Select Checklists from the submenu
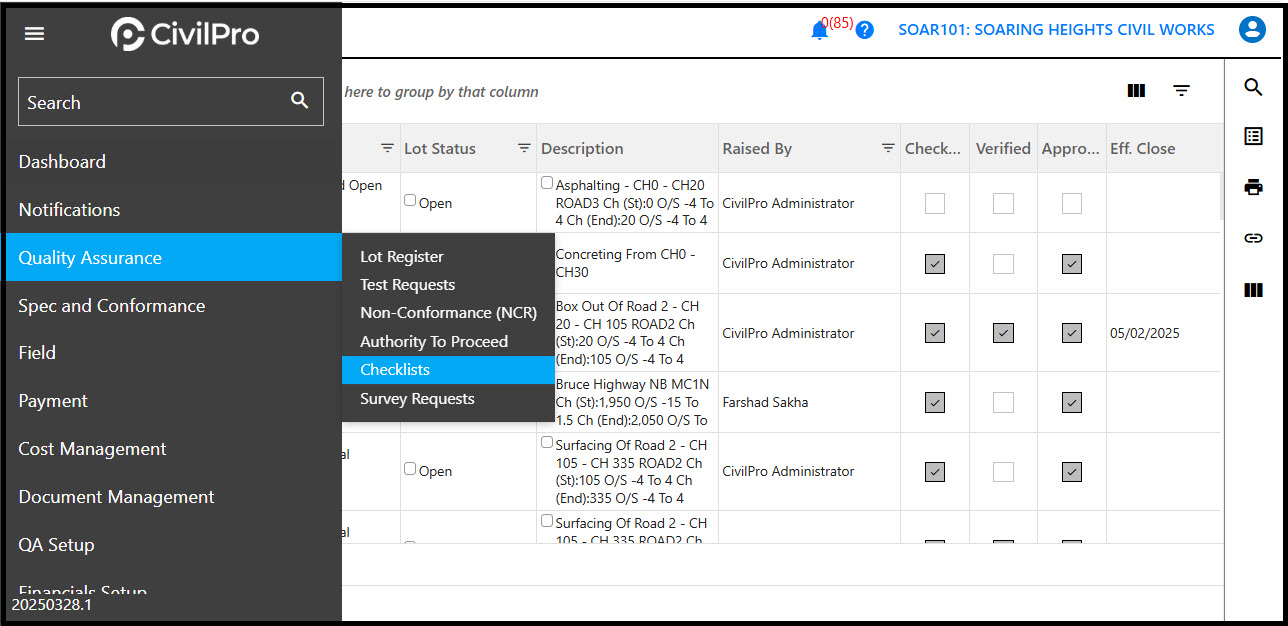Screen dimensions: 1288x626 (395, 370)
